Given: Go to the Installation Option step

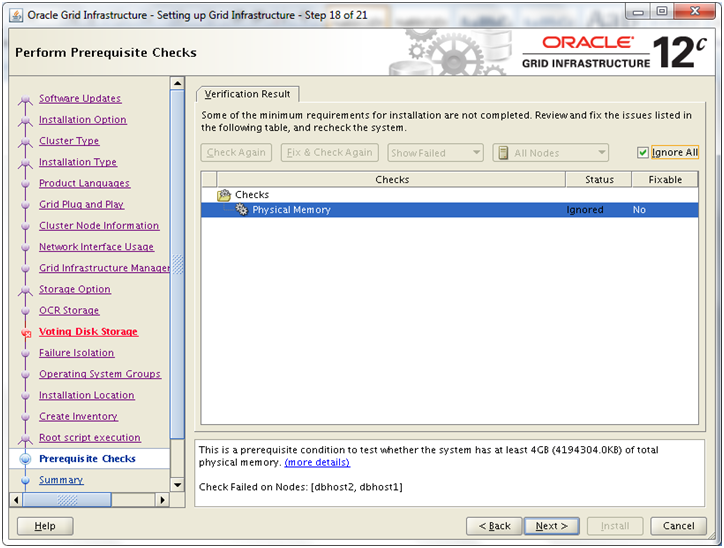Looking at the screenshot, I should [x=83, y=120].
